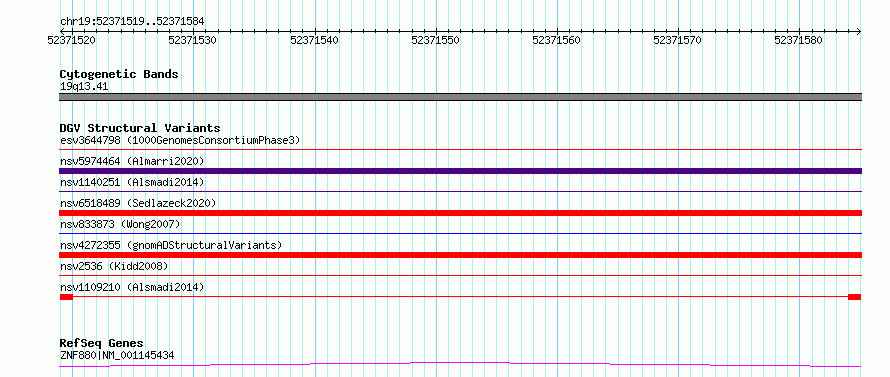Select the thin red esv3644798 variant line
Screen dimensions: 890x377
(x=461, y=150)
